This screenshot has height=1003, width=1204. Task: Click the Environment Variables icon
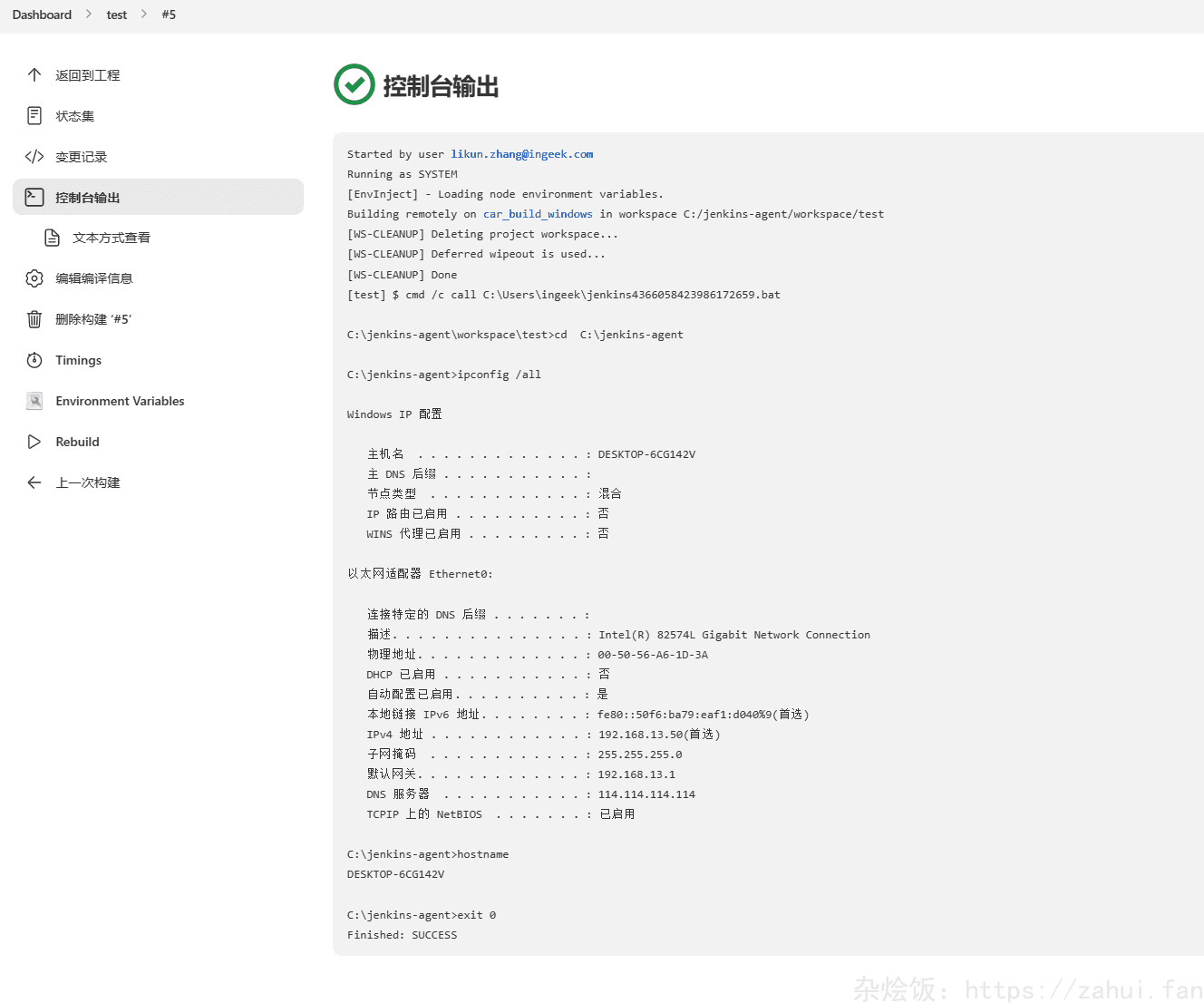click(x=34, y=401)
